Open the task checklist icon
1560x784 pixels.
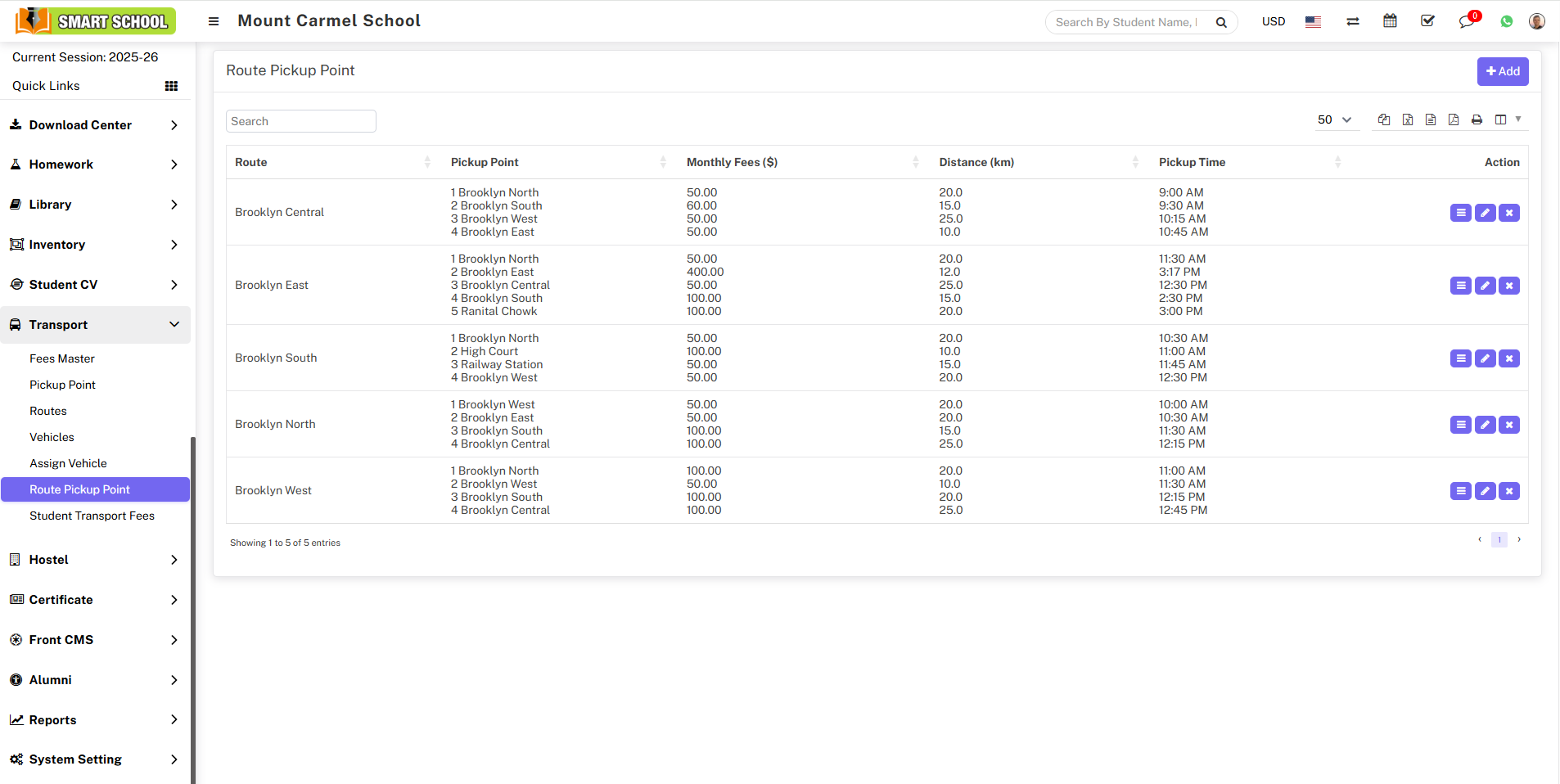(1427, 21)
